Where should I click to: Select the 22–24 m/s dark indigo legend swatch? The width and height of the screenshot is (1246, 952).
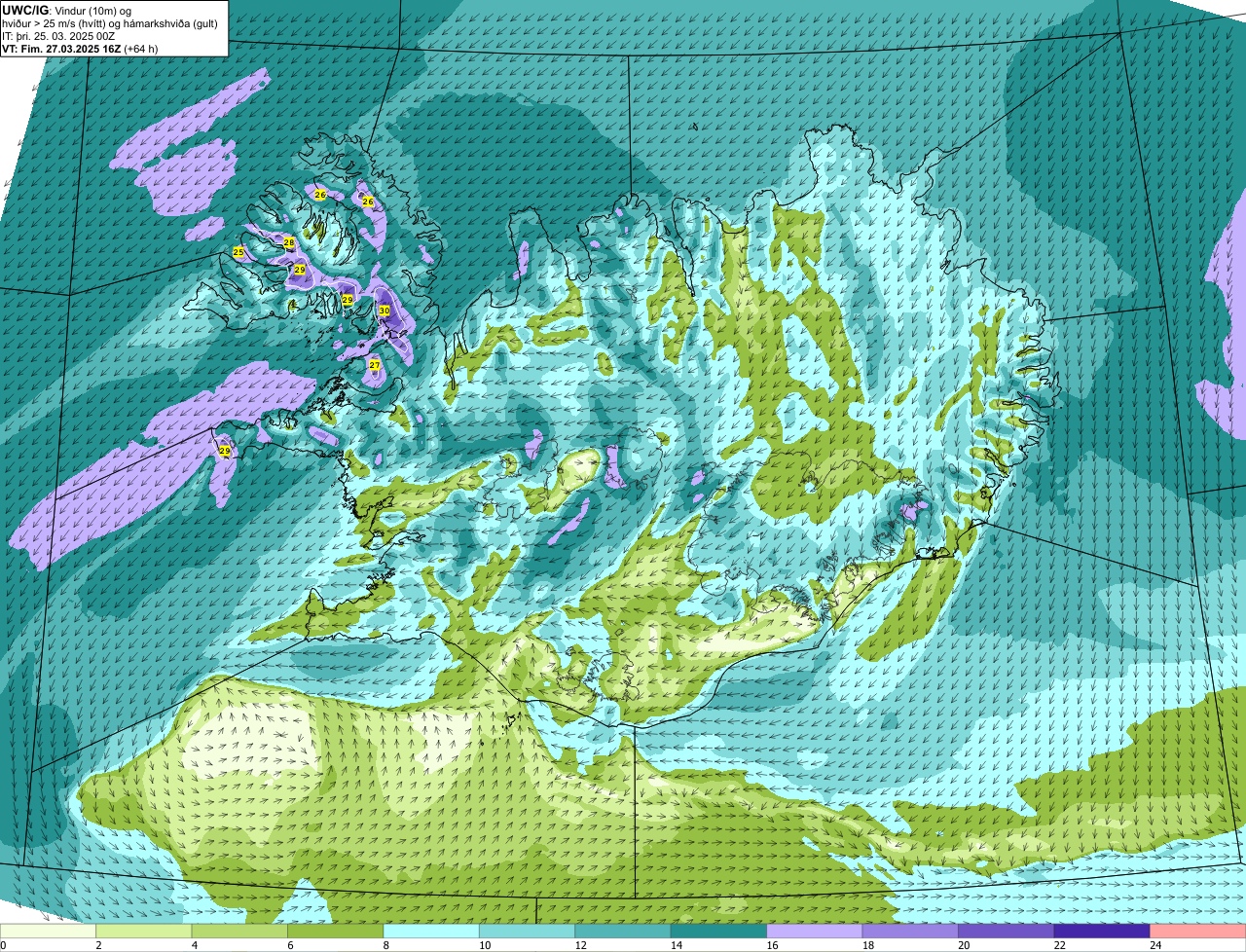point(1103,931)
